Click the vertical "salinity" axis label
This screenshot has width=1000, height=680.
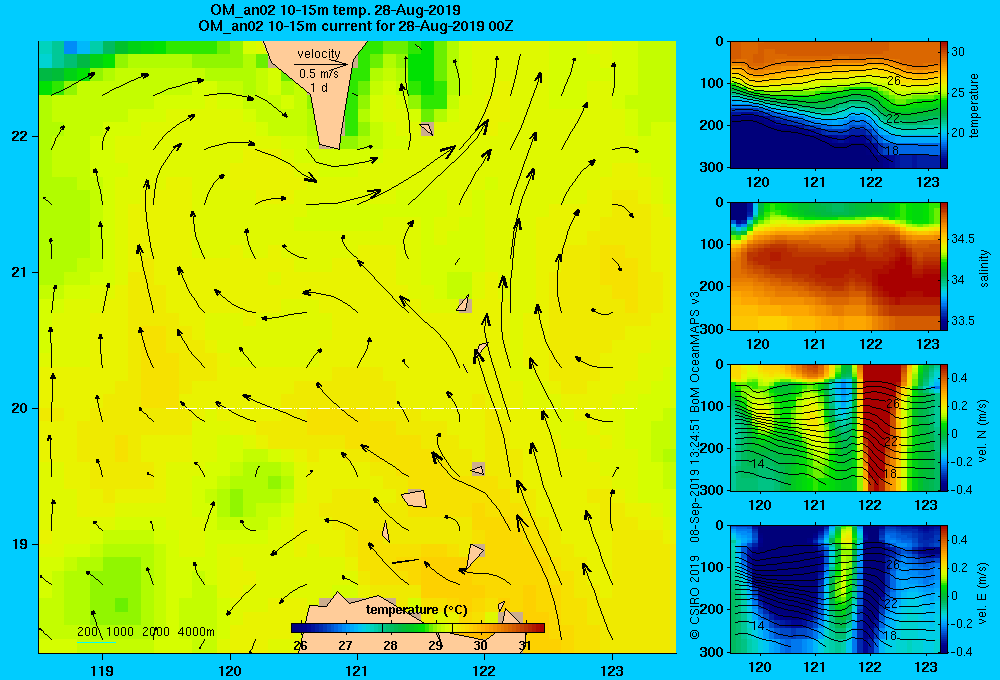point(985,268)
